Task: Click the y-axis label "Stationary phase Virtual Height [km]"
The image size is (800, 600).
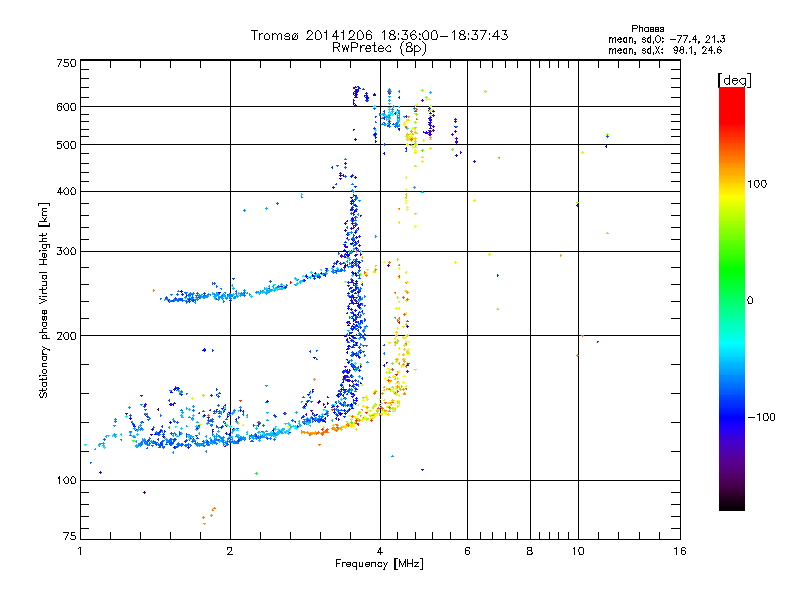Action: pos(44,300)
